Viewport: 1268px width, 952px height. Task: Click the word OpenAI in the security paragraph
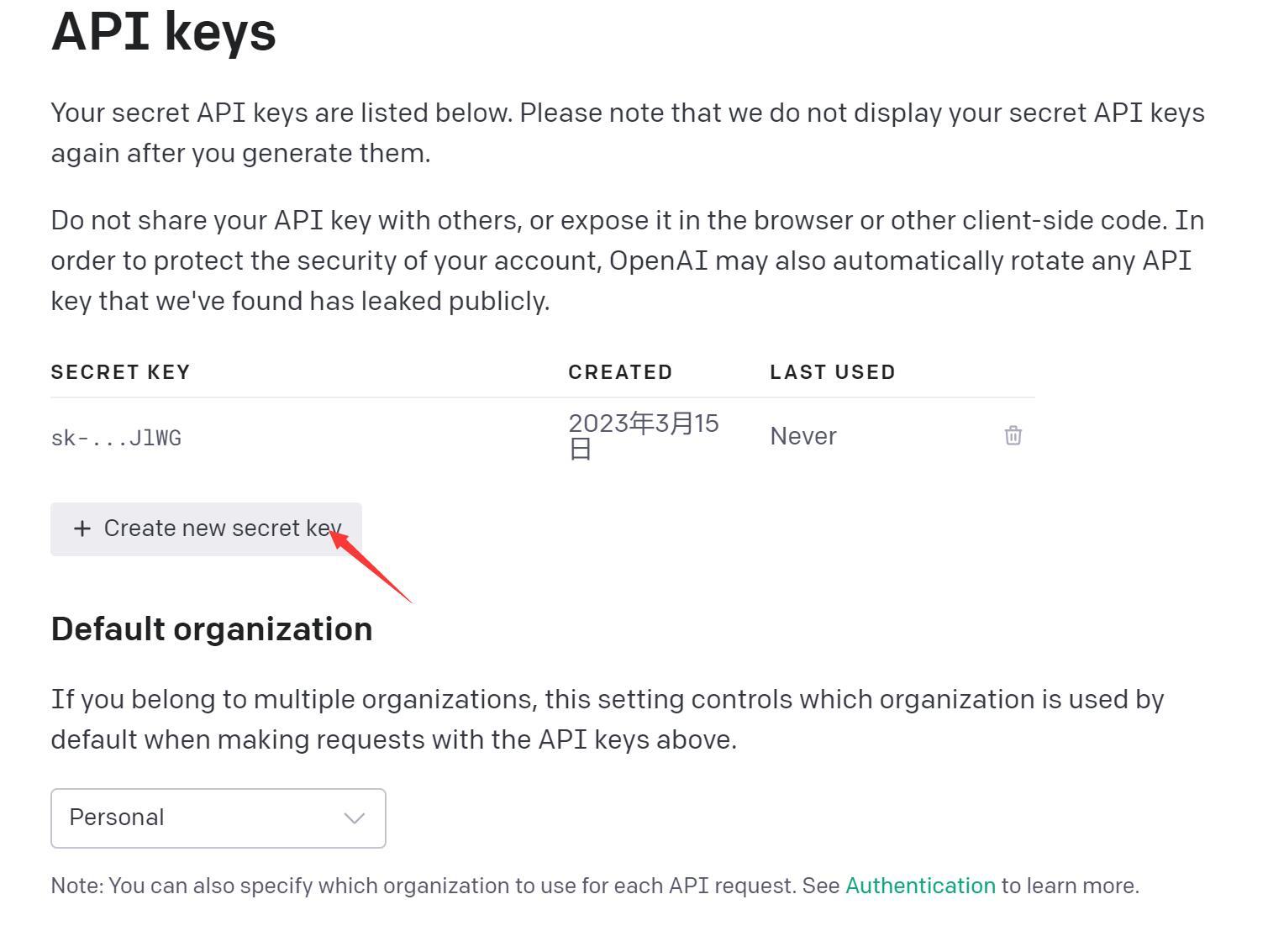[659, 260]
